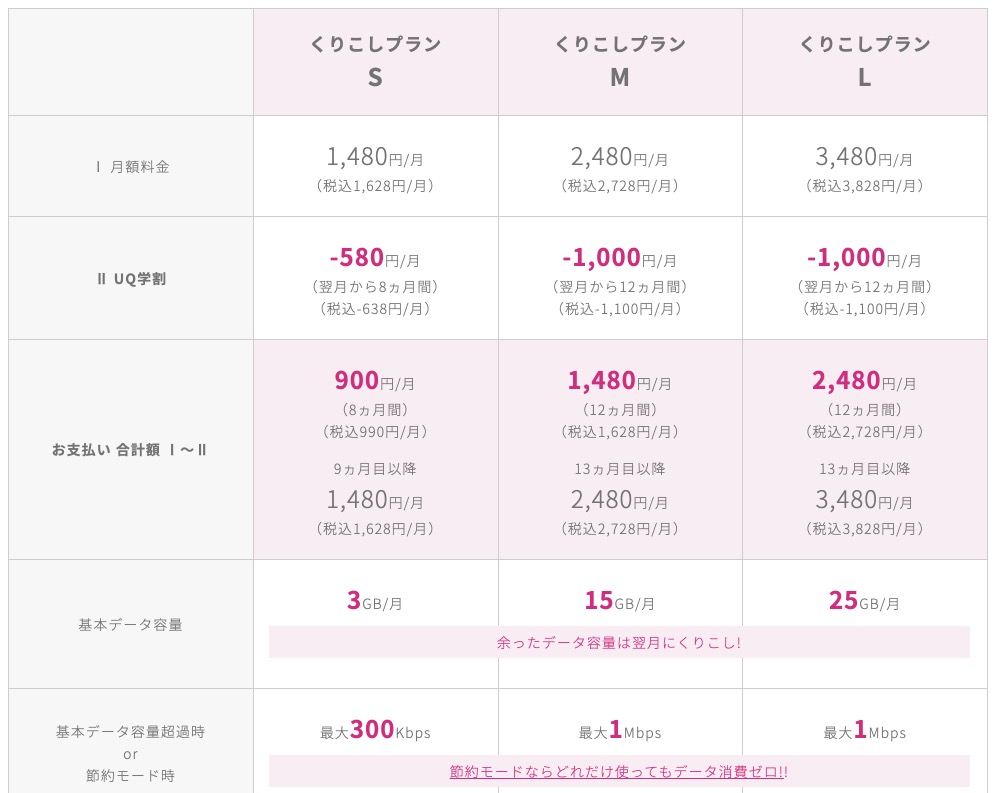Click Plan M's 13ヵ月目以降 text
Viewport: 997px width, 793px height.
620,469
